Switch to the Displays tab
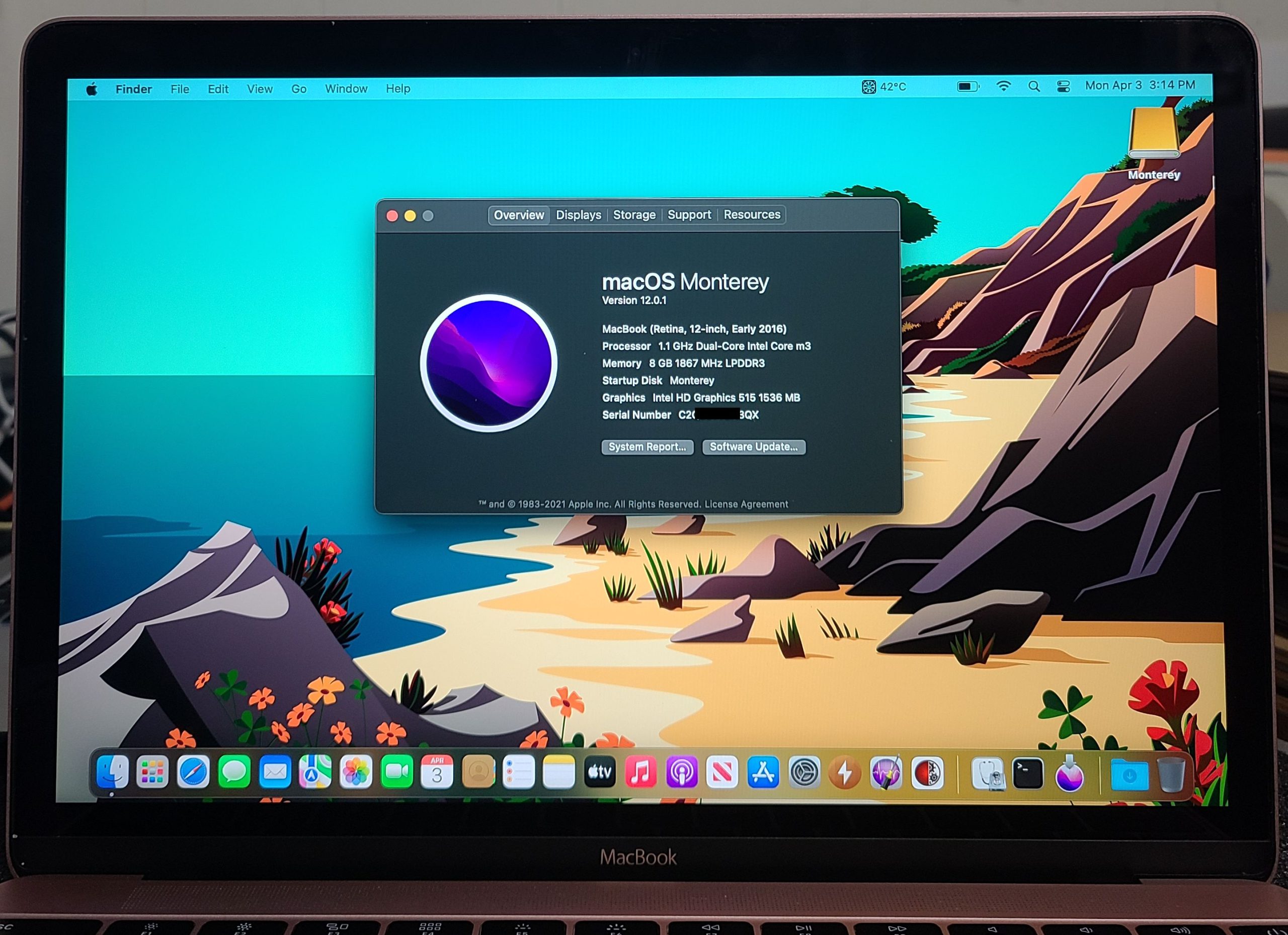The height and width of the screenshot is (935, 1288). pyautogui.click(x=578, y=215)
